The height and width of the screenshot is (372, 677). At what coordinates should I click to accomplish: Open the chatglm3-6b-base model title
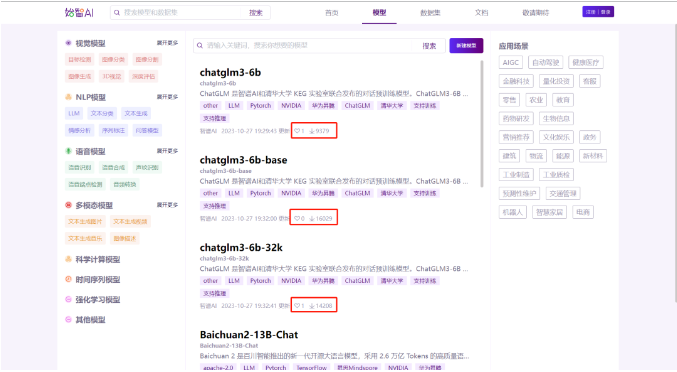tap(244, 160)
